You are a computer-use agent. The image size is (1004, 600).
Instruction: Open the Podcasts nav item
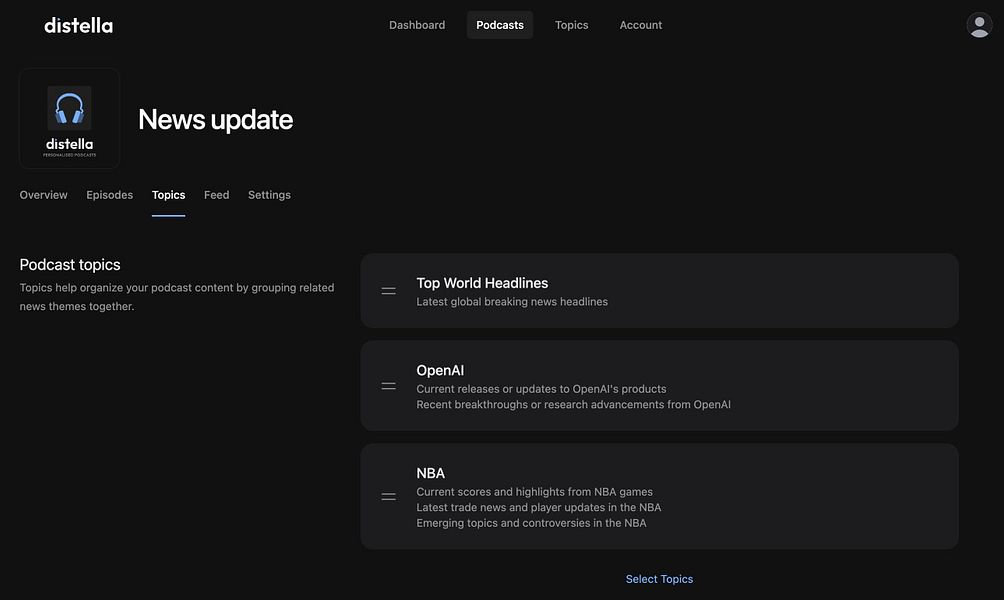click(x=499, y=25)
